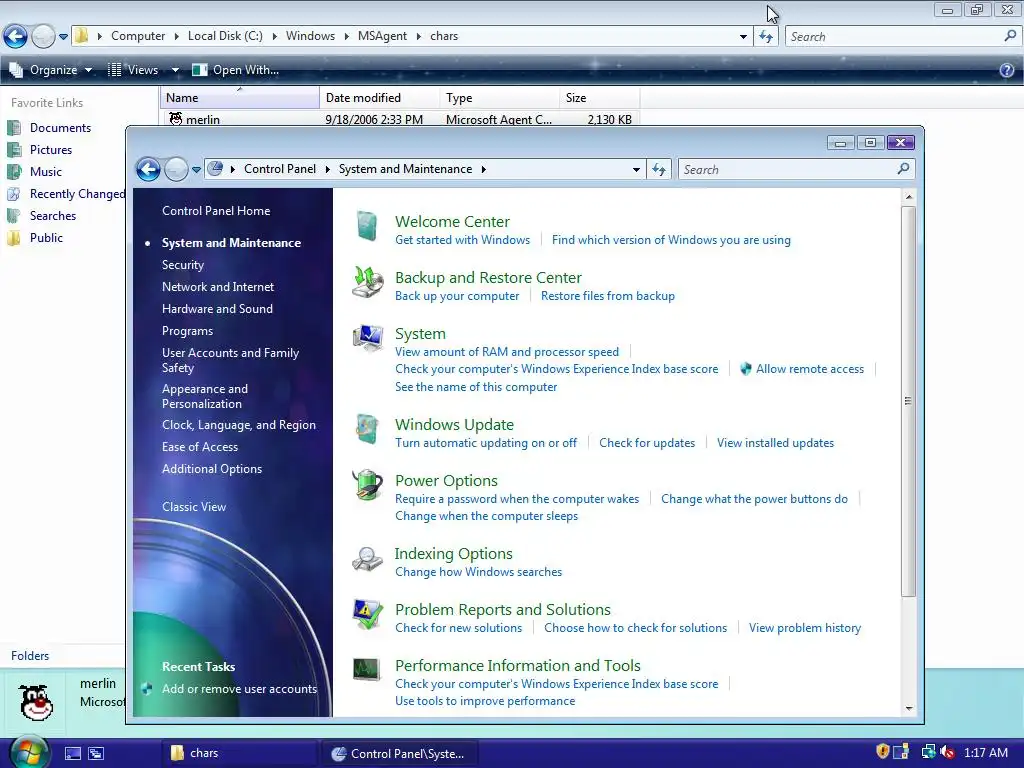Viewport: 1024px width, 768px height.
Task: Open Explorer recent pages dropdown arrow
Action: coord(63,37)
